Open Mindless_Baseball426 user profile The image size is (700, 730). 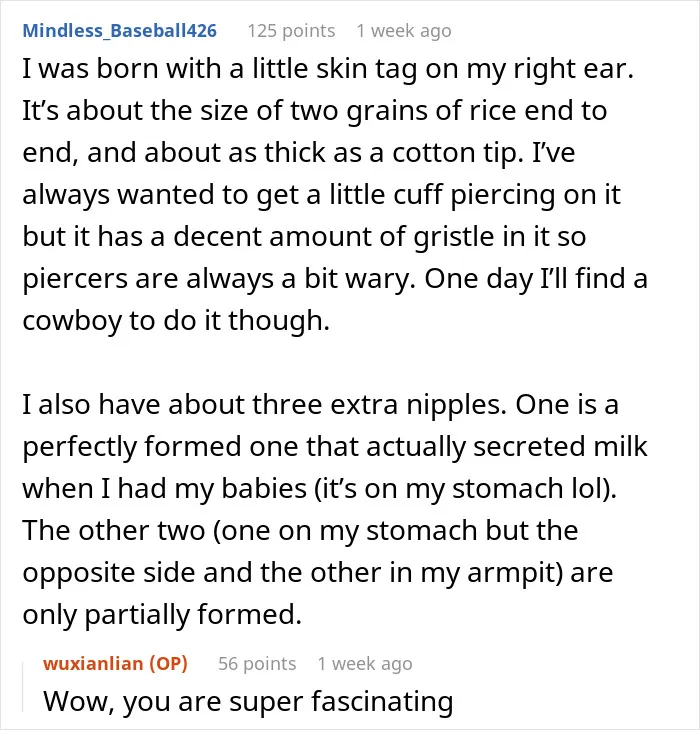[120, 31]
